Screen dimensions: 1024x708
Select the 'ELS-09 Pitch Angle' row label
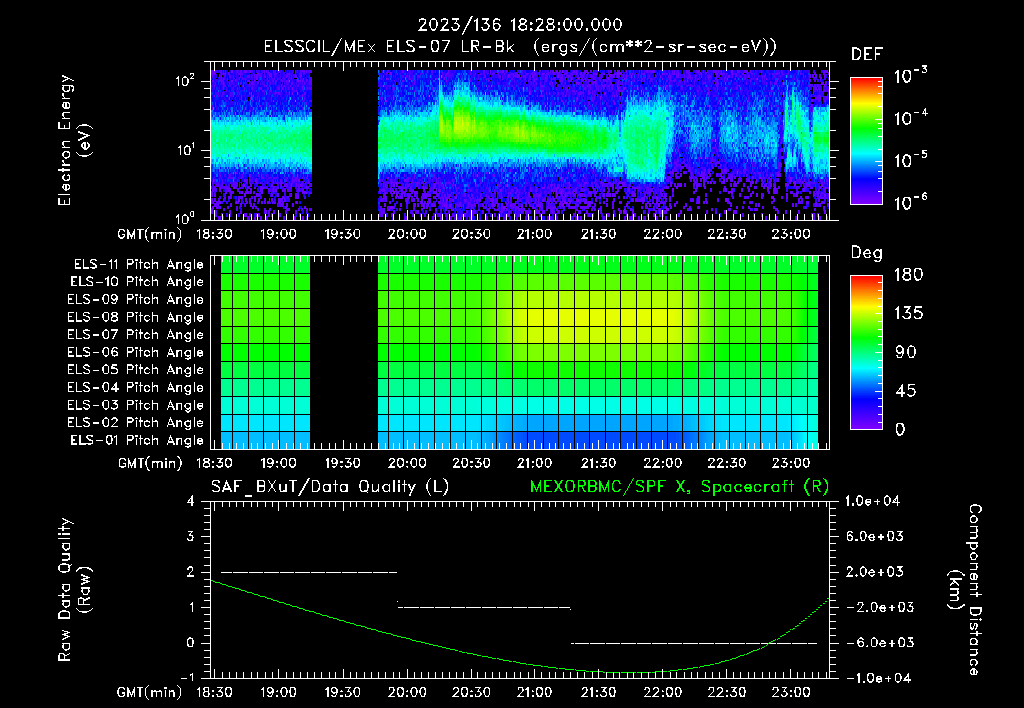pos(136,300)
